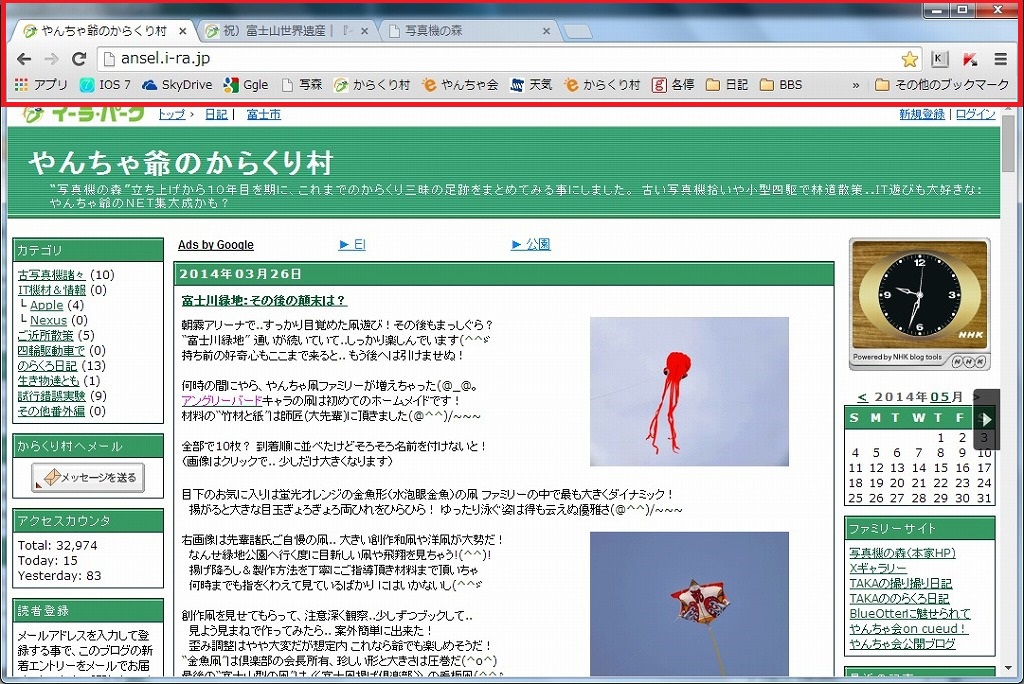Switch to the やんちゃ爺のからくり村 tab
The height and width of the screenshot is (684, 1024).
(x=104, y=31)
